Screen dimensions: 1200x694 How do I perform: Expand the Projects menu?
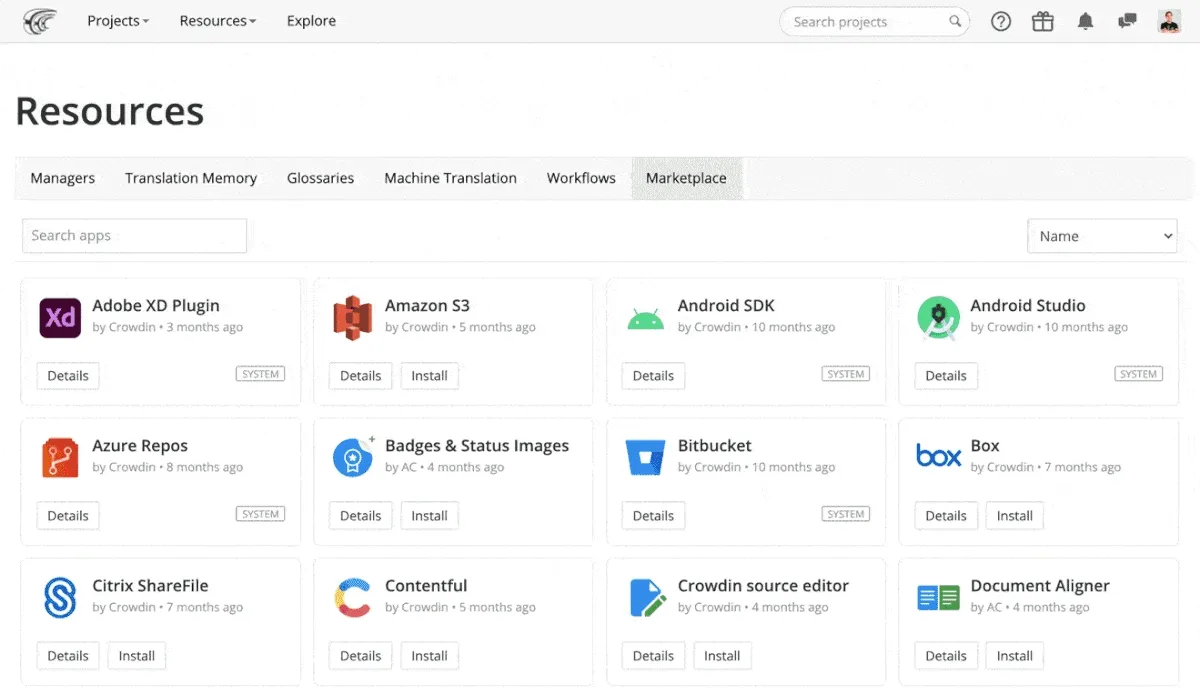point(118,21)
